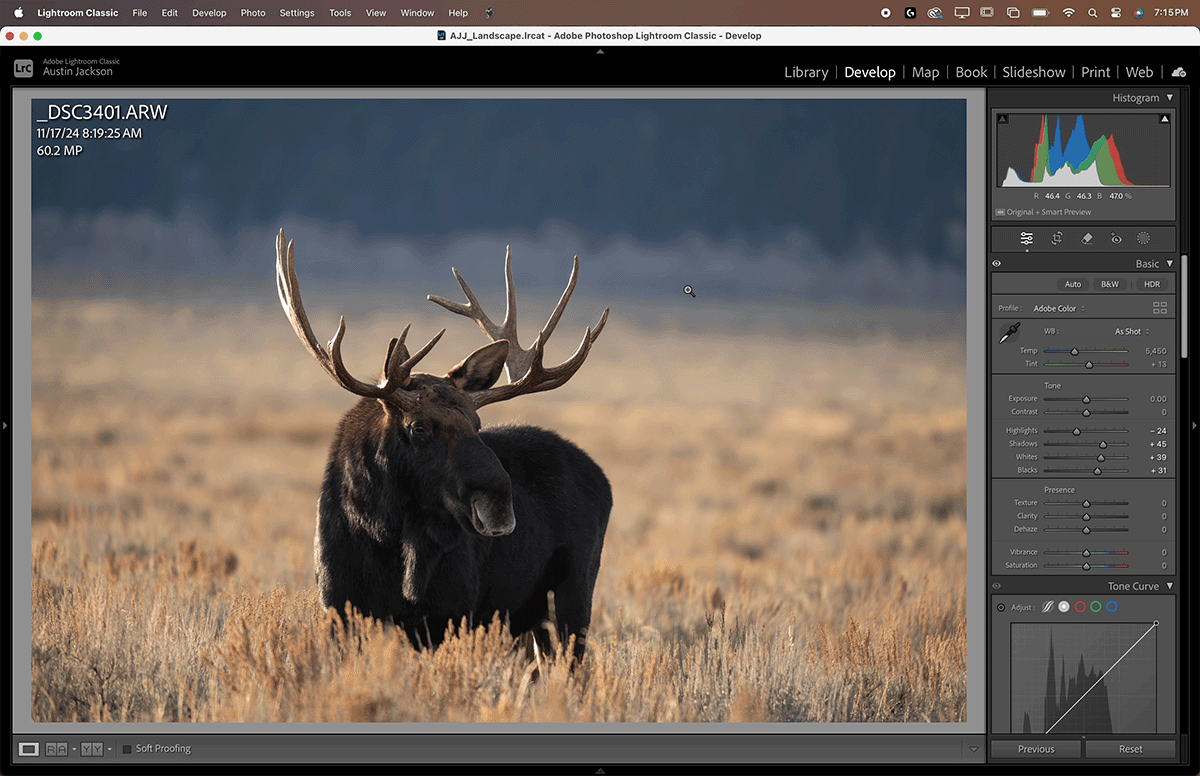The height and width of the screenshot is (776, 1200).
Task: Click the screen recording stop icon
Action: coord(886,13)
